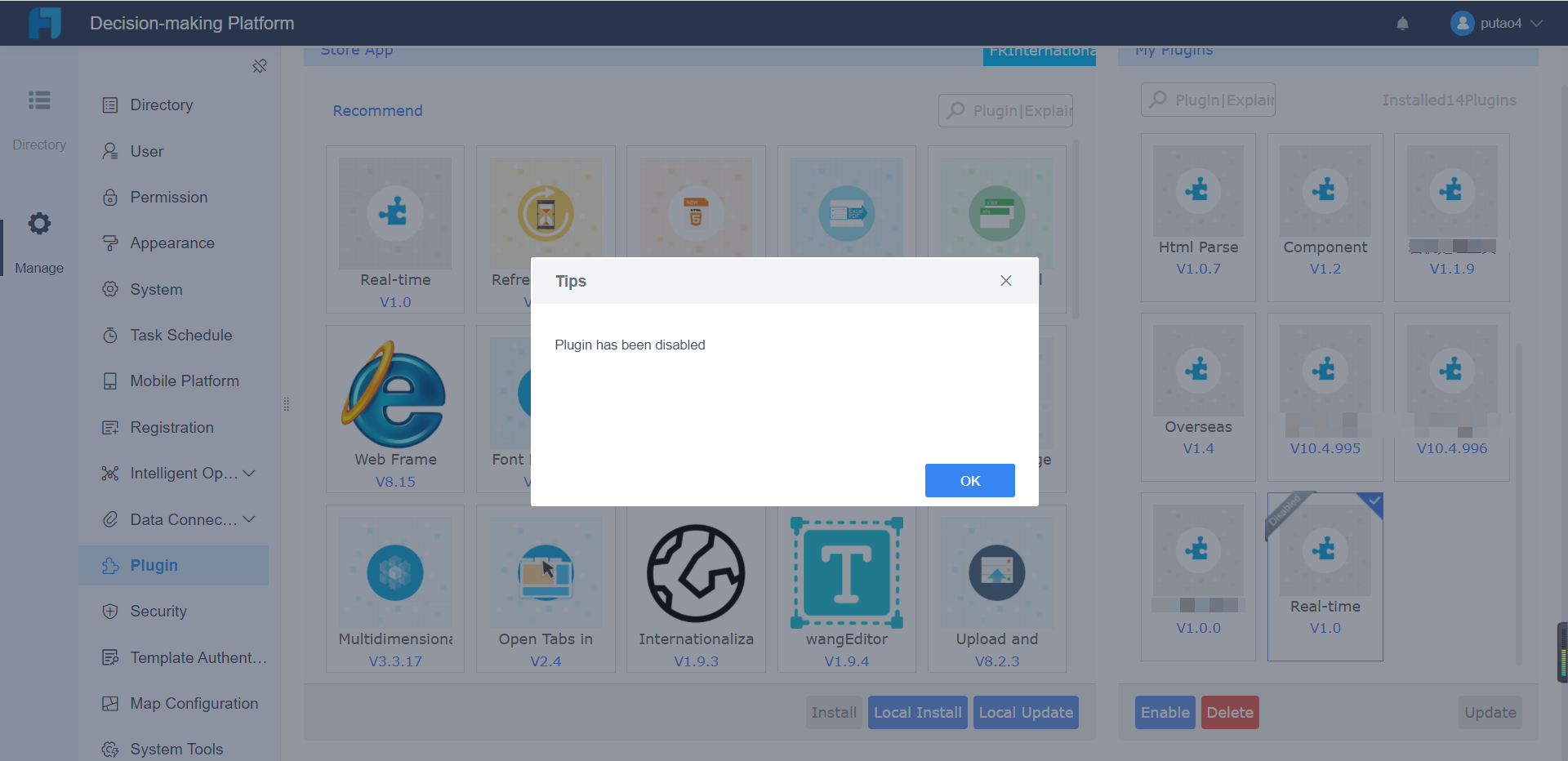Close the Tips dialog with the X
The width and height of the screenshot is (1568, 761).
coord(1006,281)
